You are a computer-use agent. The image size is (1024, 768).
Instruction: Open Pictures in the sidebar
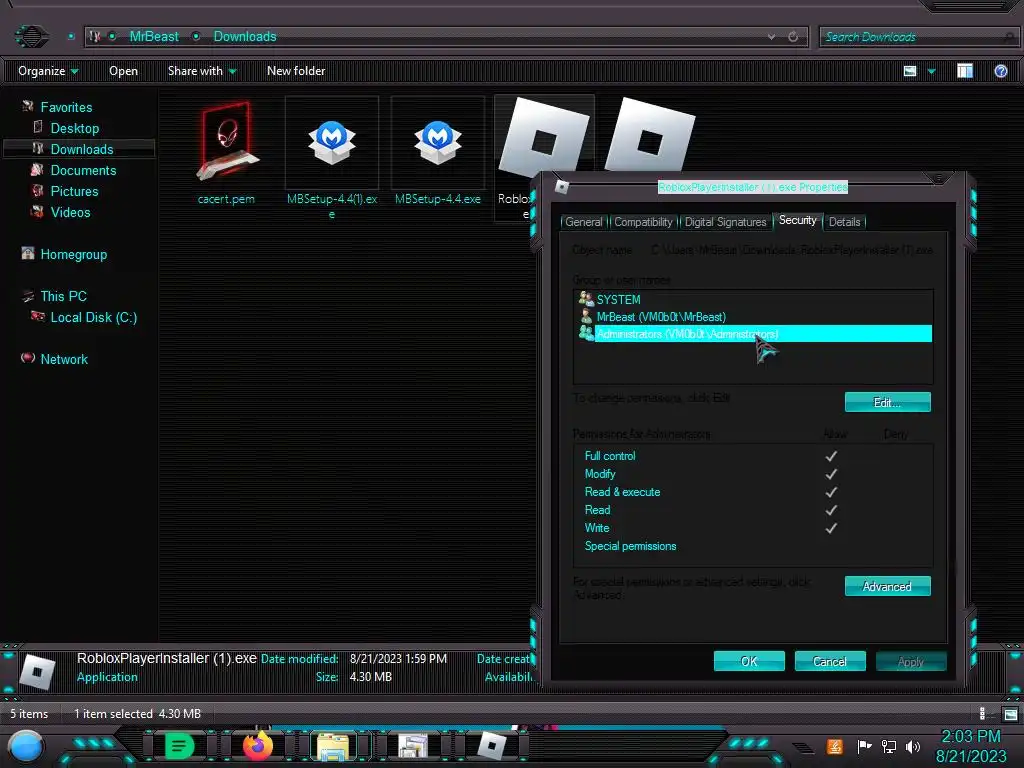[x=74, y=191]
